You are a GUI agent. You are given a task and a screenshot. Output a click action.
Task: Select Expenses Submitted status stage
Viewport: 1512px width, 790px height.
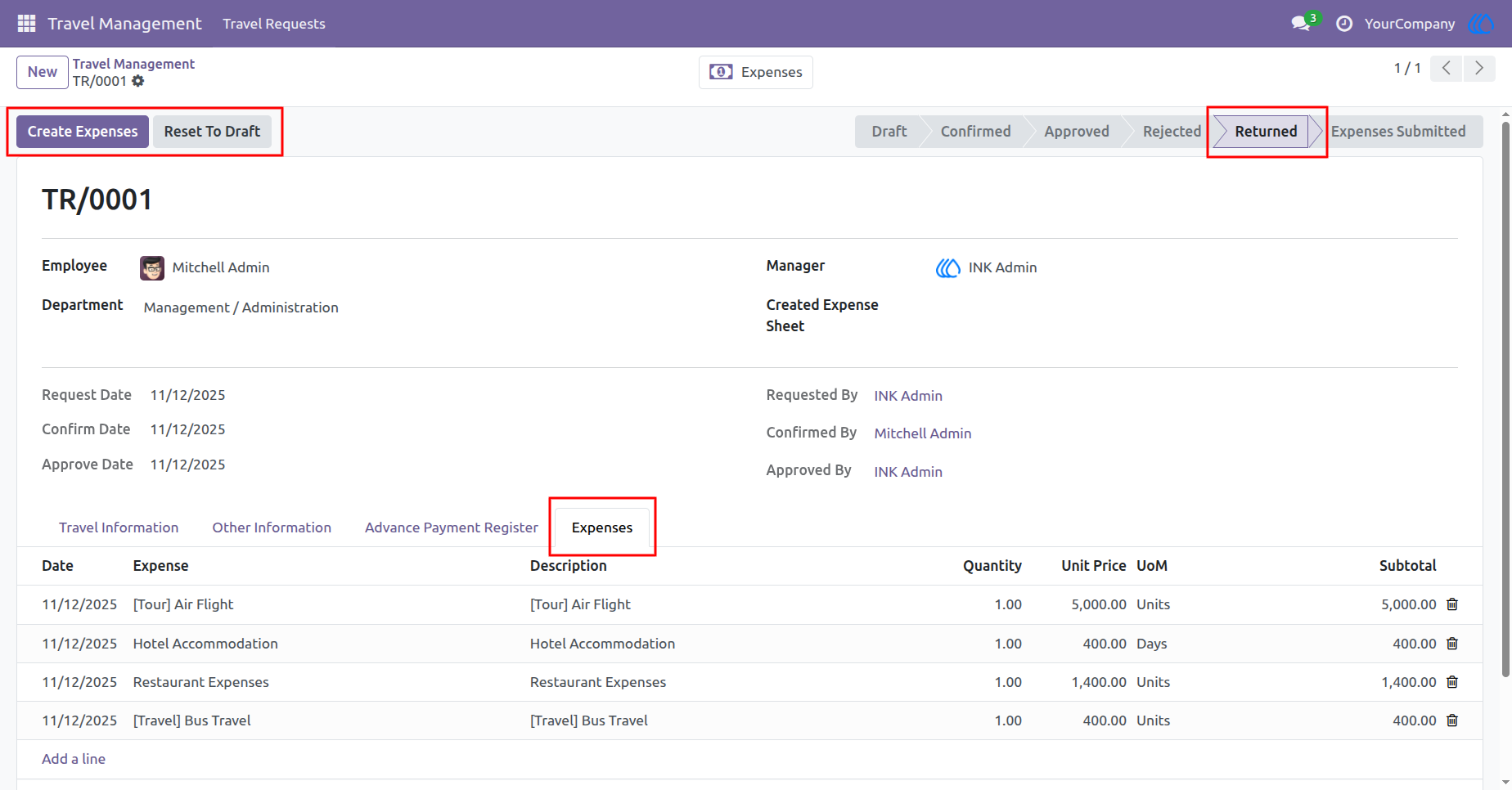[x=1398, y=132]
